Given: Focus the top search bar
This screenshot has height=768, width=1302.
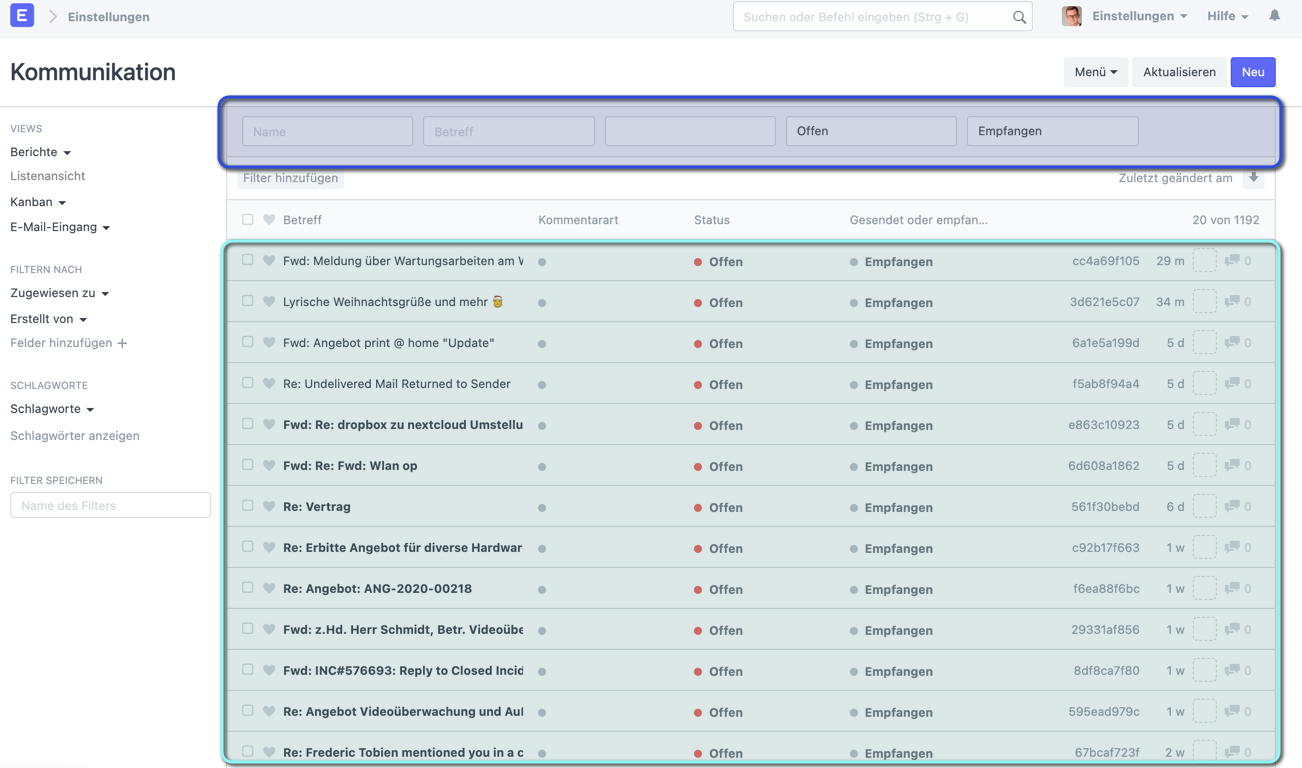Looking at the screenshot, I should point(882,17).
